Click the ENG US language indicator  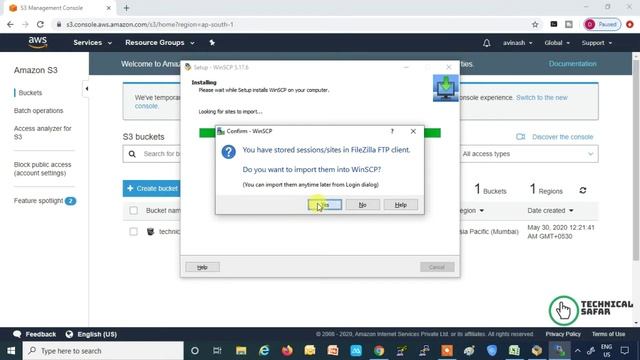pyautogui.click(x=607, y=351)
